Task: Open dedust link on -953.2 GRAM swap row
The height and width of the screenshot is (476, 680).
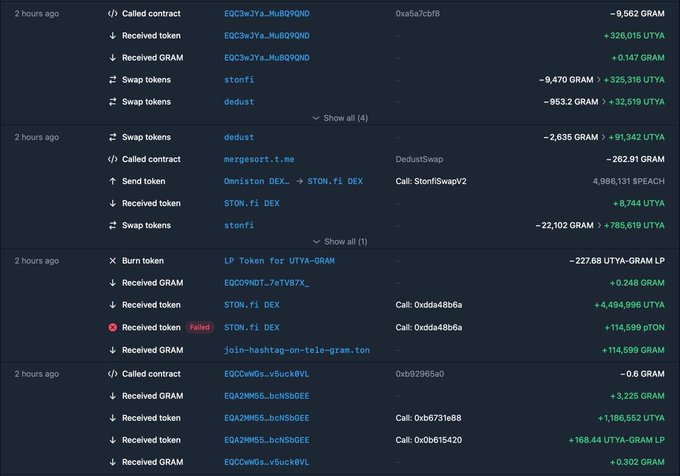Action: click(x=239, y=102)
